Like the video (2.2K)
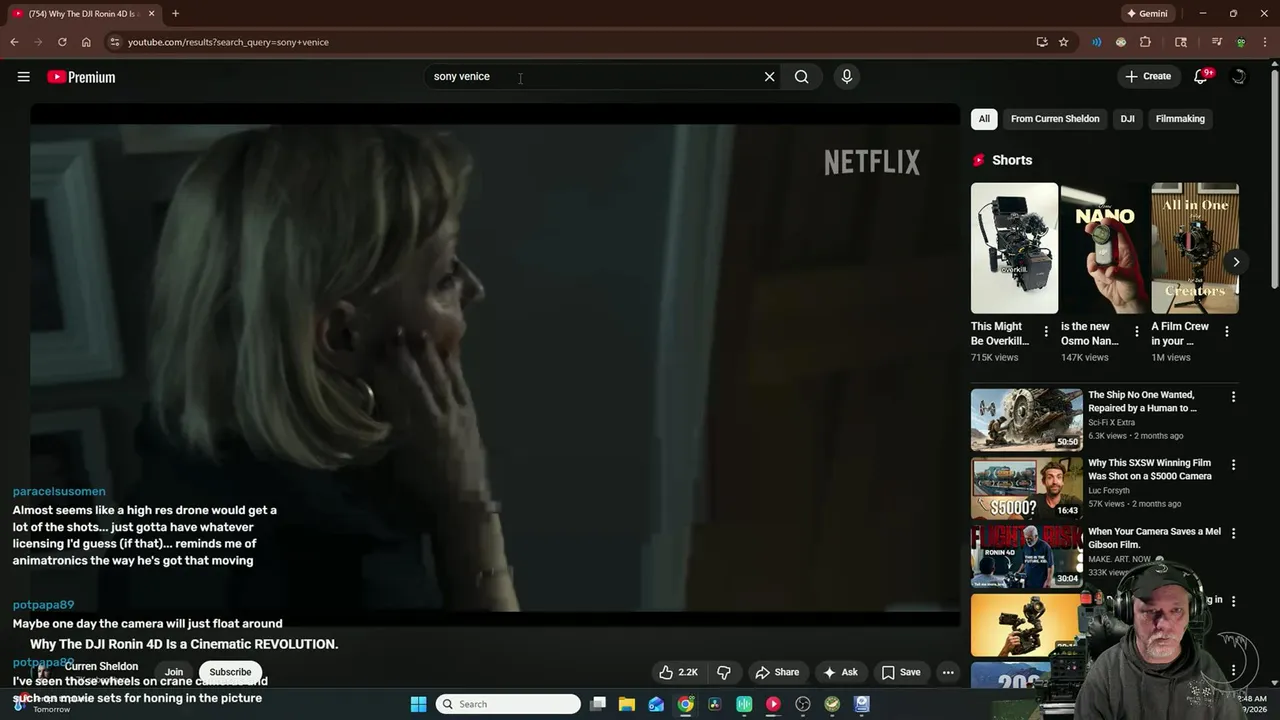The width and height of the screenshot is (1280, 720). (677, 672)
